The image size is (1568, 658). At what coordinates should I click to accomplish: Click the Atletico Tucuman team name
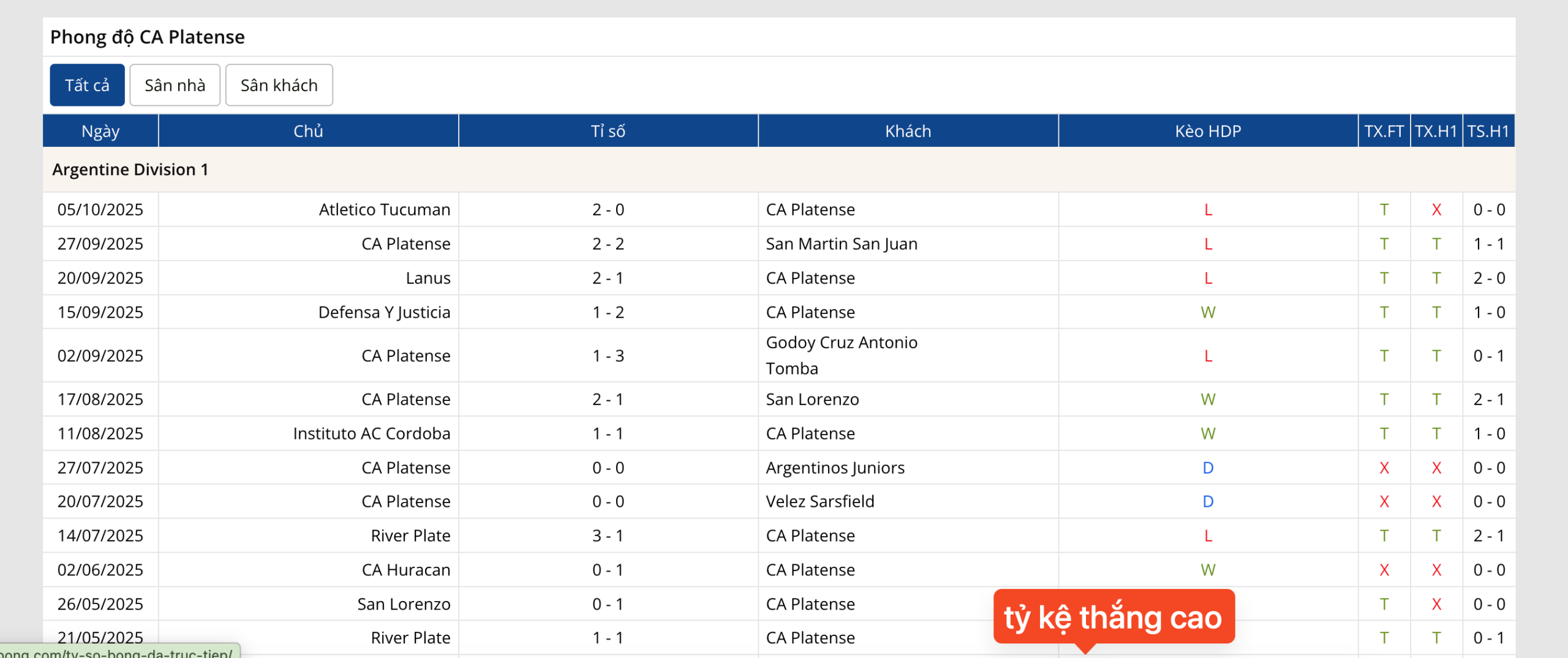pyautogui.click(x=384, y=209)
